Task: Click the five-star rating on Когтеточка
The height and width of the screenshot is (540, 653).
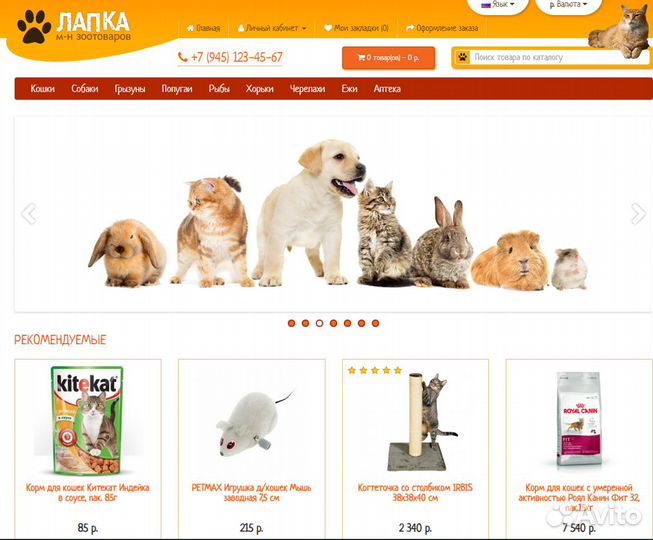Action: coord(375,370)
